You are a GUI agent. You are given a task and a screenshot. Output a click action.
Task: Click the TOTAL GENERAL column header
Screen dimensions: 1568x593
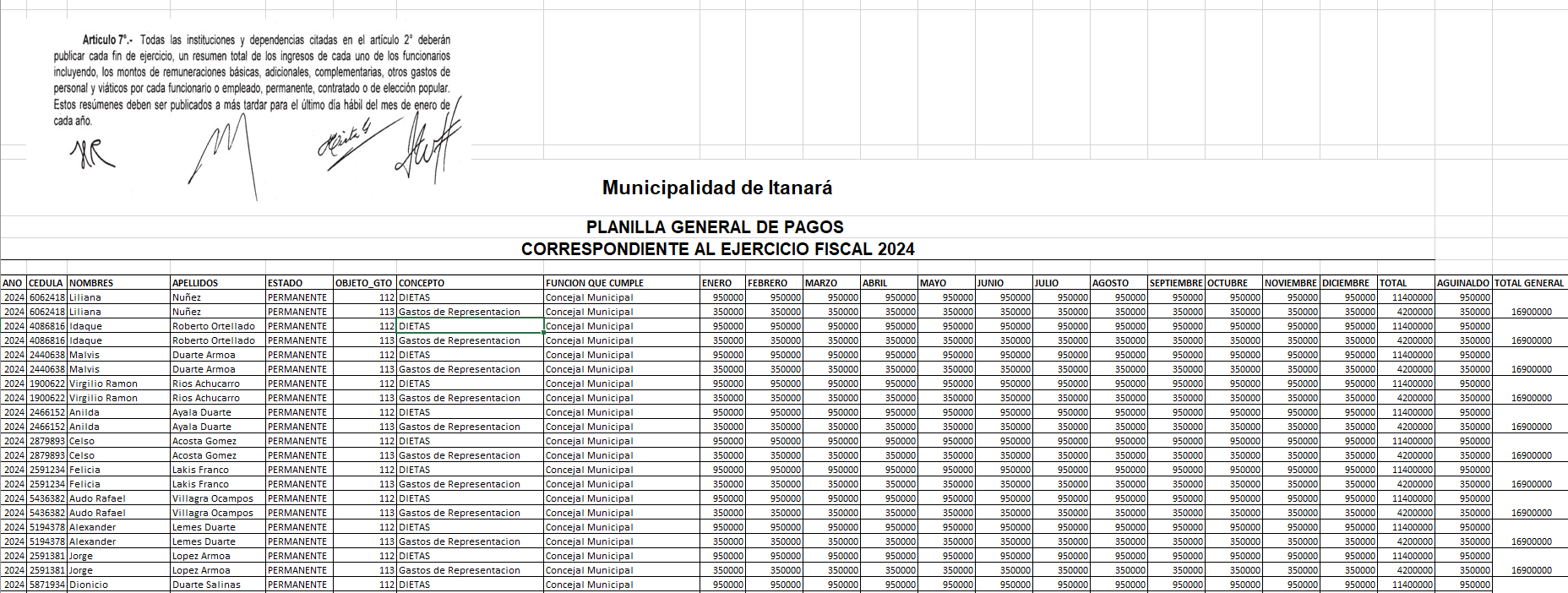click(x=1529, y=283)
